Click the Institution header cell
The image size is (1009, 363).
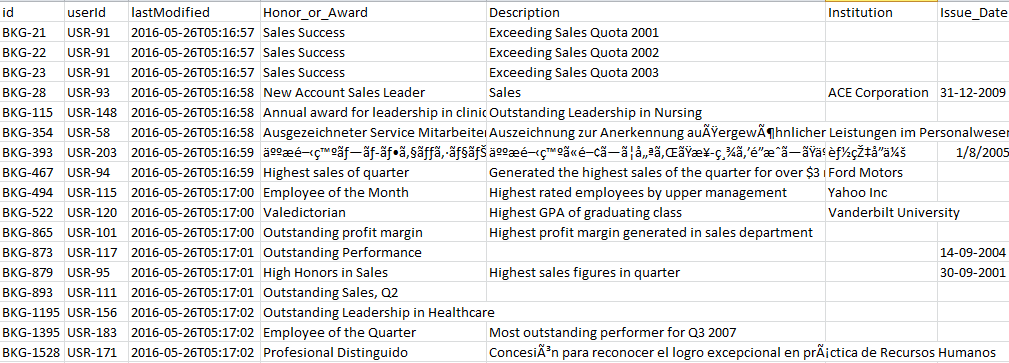pos(882,12)
